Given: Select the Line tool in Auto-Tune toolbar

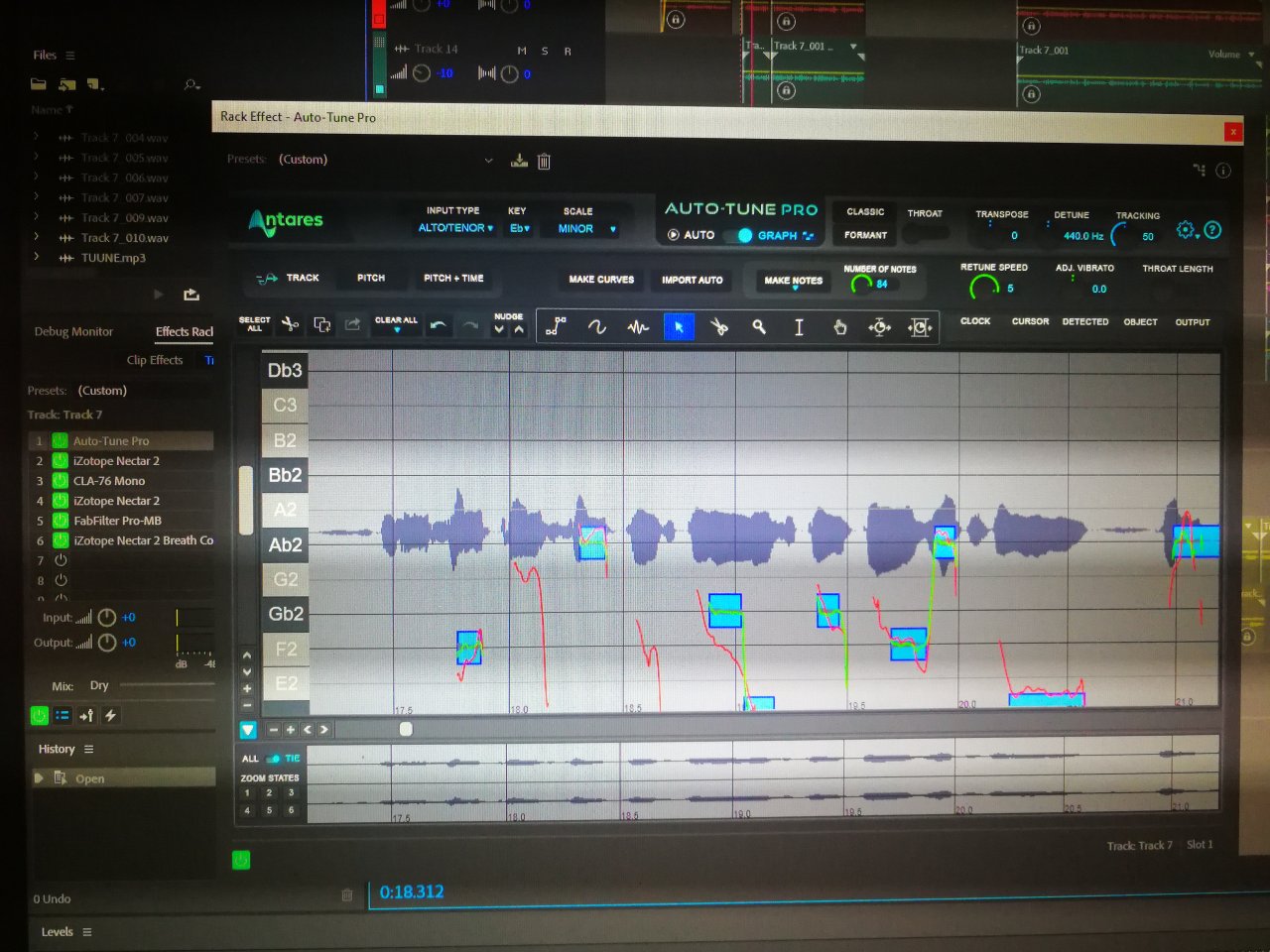Looking at the screenshot, I should pyautogui.click(x=557, y=326).
